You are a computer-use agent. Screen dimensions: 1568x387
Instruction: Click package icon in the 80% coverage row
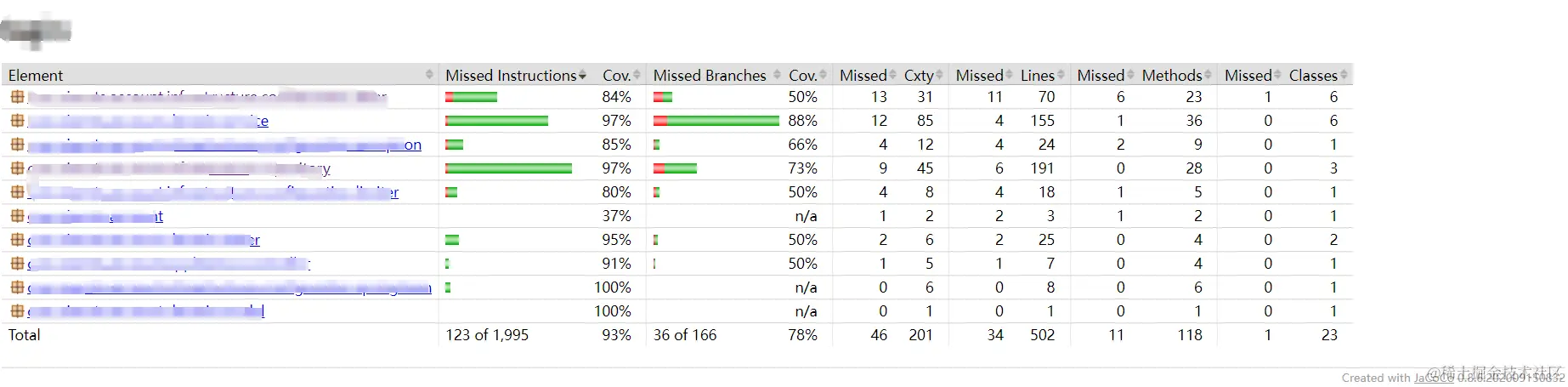click(x=17, y=192)
